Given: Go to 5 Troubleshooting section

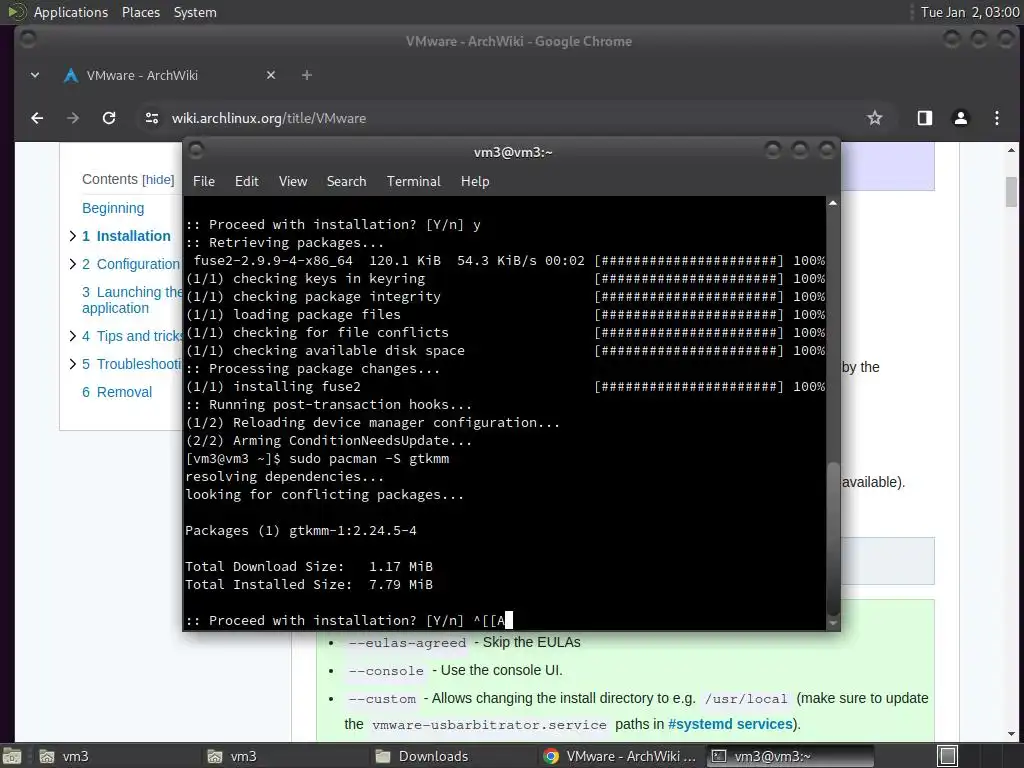Looking at the screenshot, I should click(x=132, y=364).
